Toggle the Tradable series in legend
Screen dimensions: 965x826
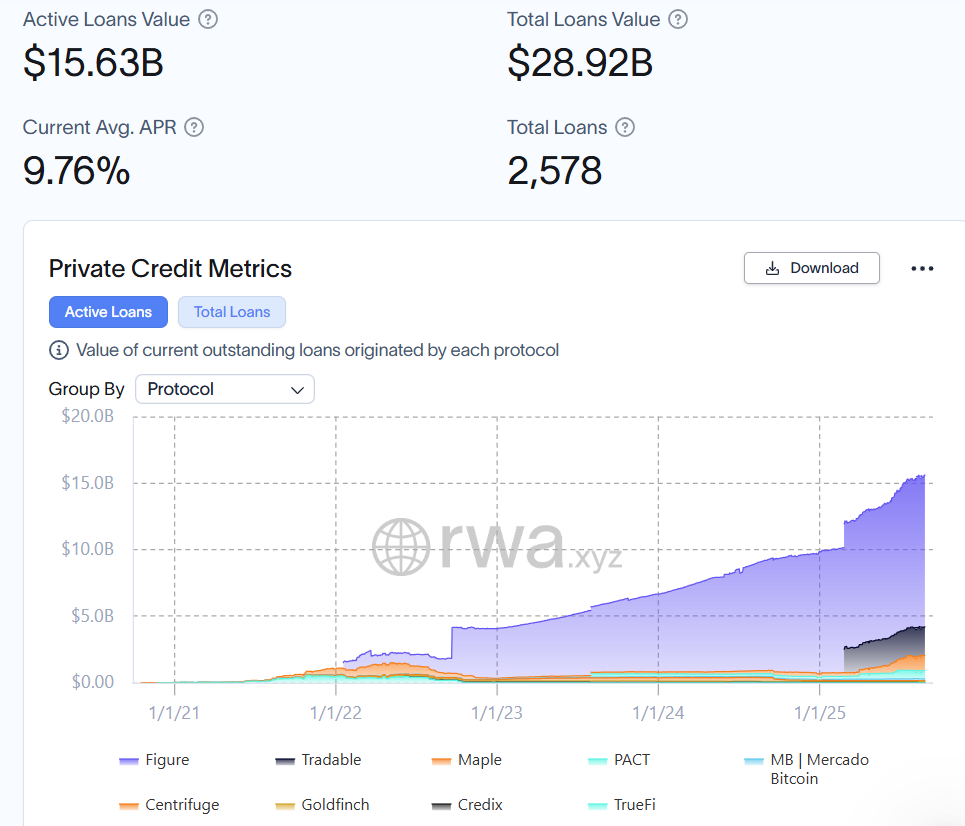click(x=330, y=760)
